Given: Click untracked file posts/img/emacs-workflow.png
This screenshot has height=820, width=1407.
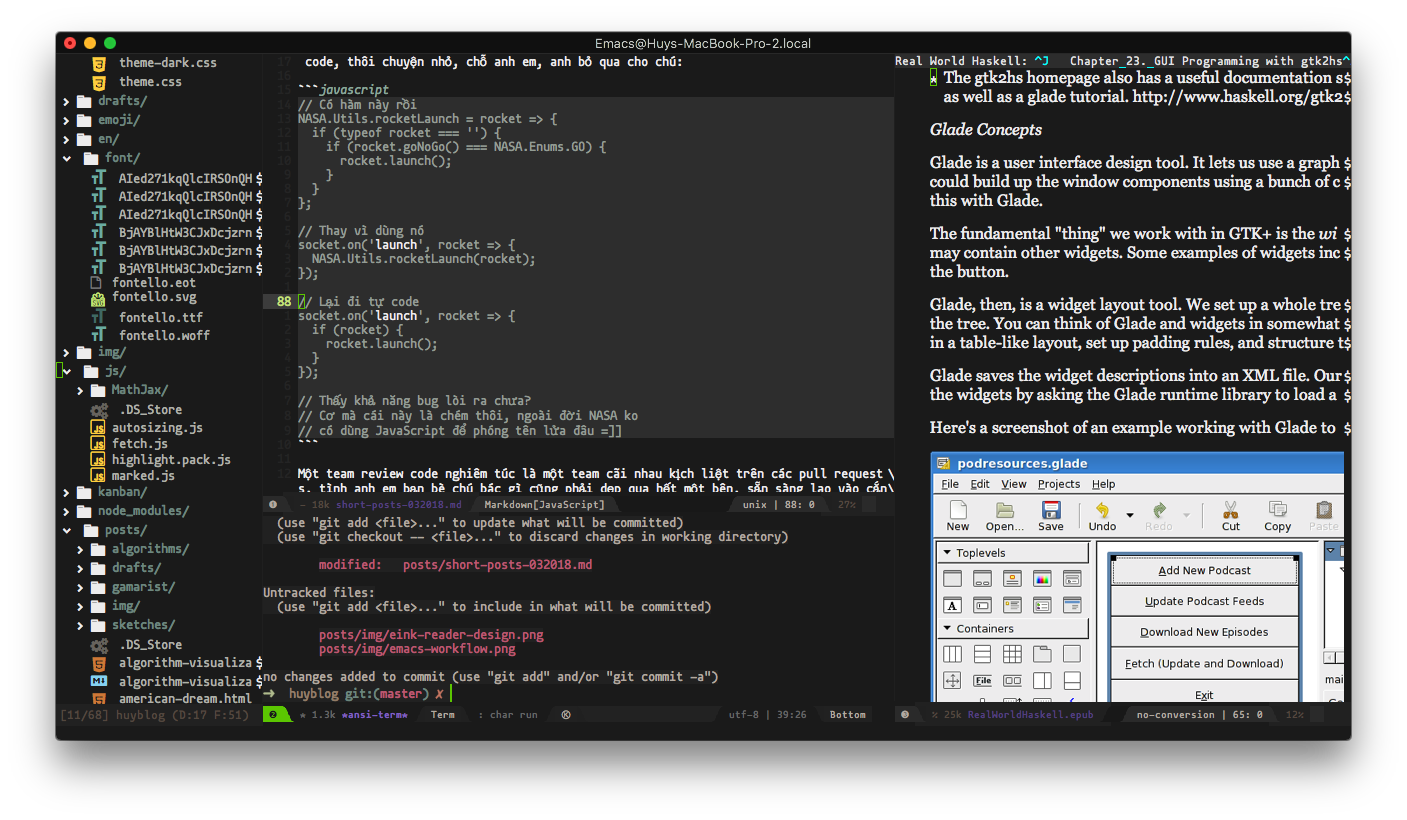Looking at the screenshot, I should click(417, 649).
